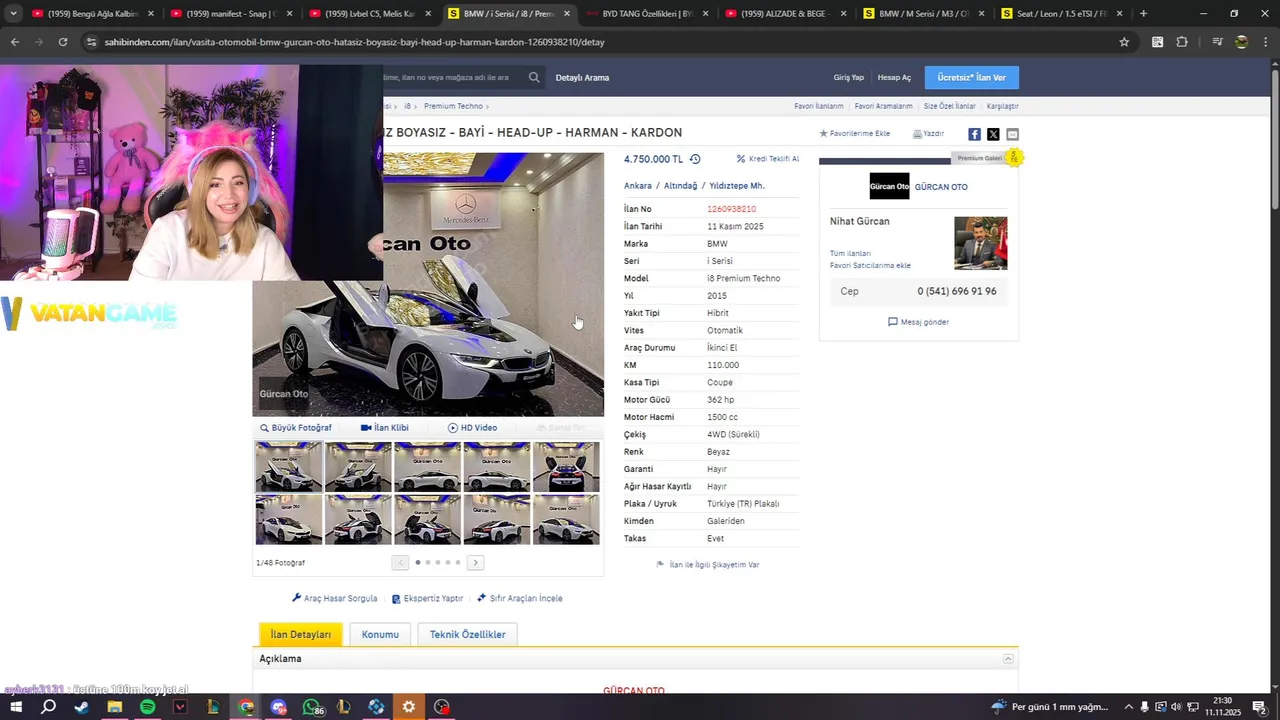Click the search magnifier icon in site header
Image resolution: width=1280 pixels, height=720 pixels.
pos(534,77)
